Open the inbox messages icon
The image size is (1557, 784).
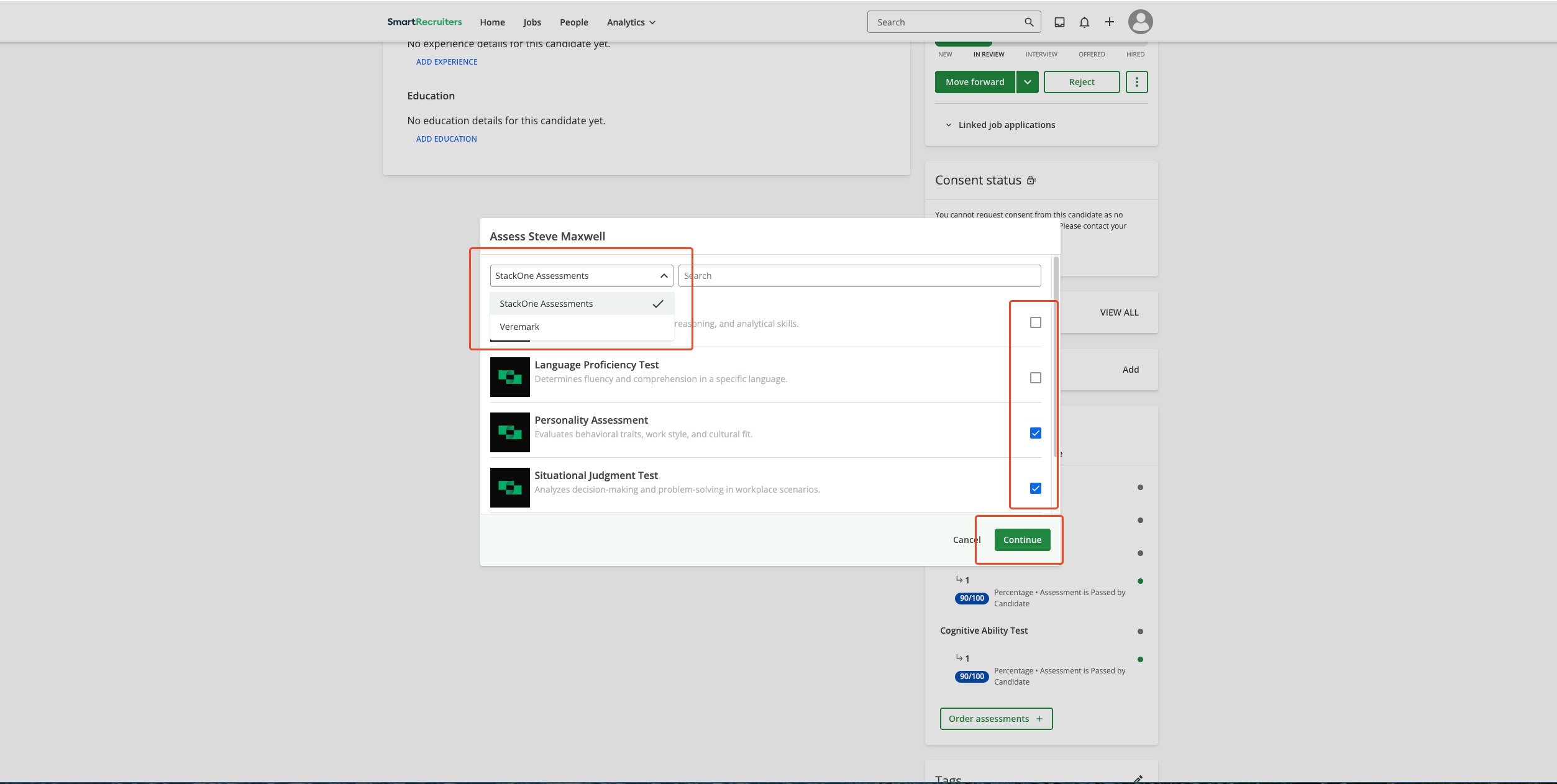[1059, 22]
